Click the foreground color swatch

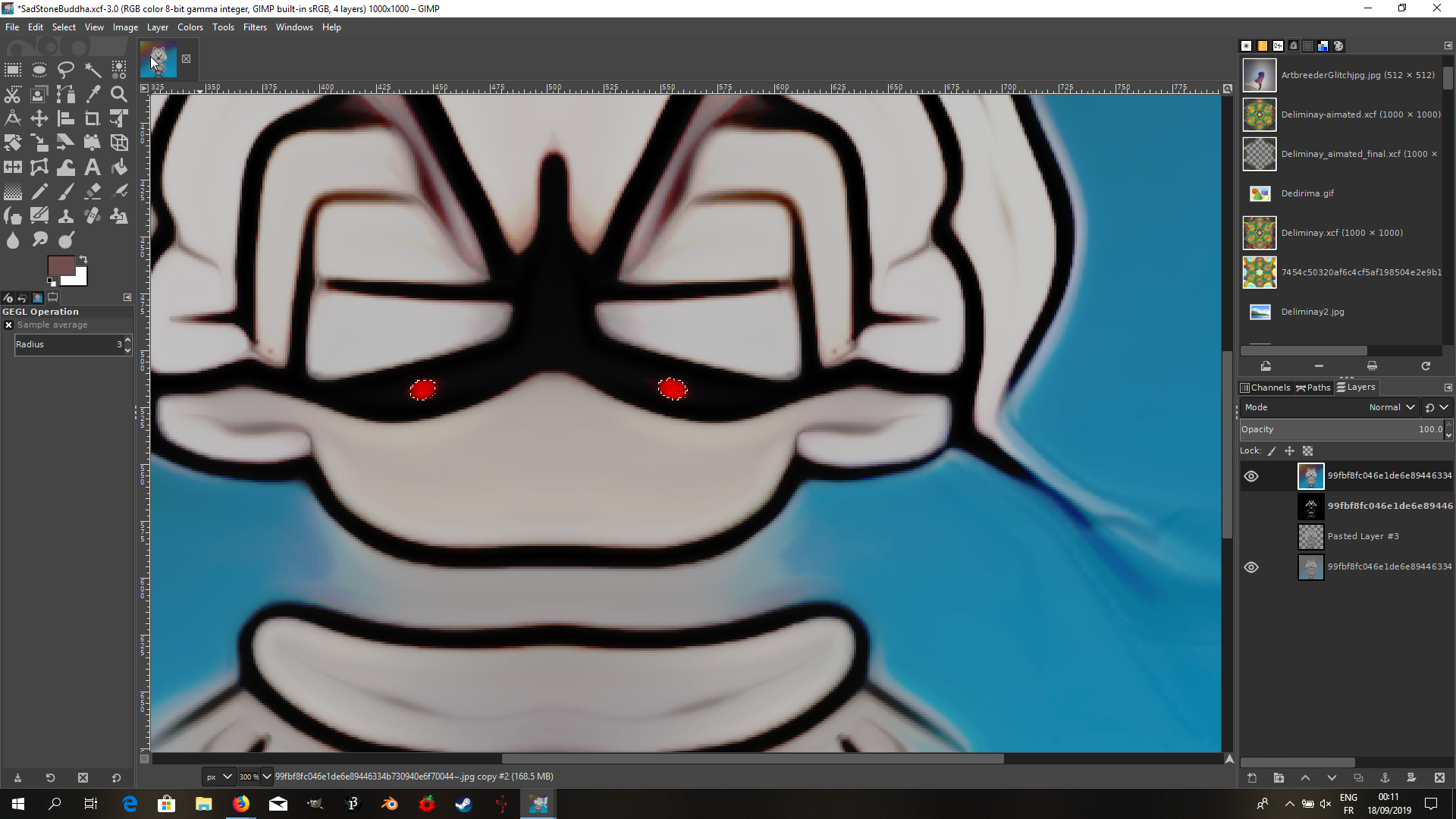tap(60, 265)
